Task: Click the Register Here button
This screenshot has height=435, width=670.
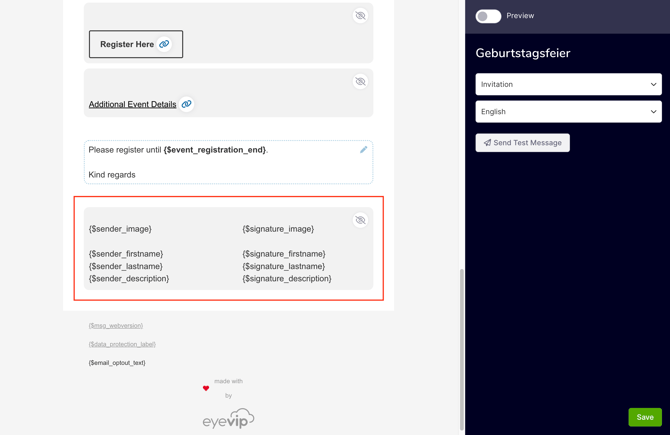Action: point(127,44)
